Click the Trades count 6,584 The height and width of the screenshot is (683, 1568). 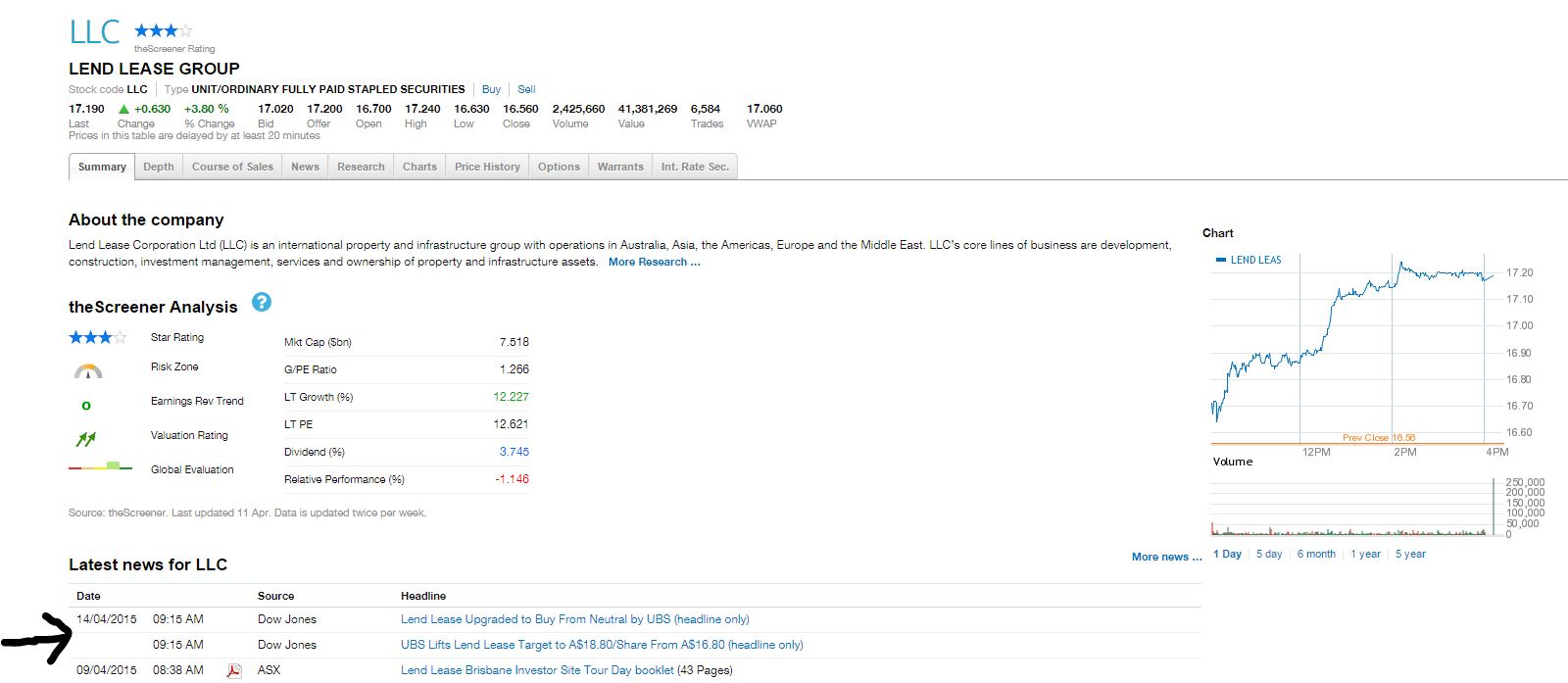pyautogui.click(x=706, y=109)
